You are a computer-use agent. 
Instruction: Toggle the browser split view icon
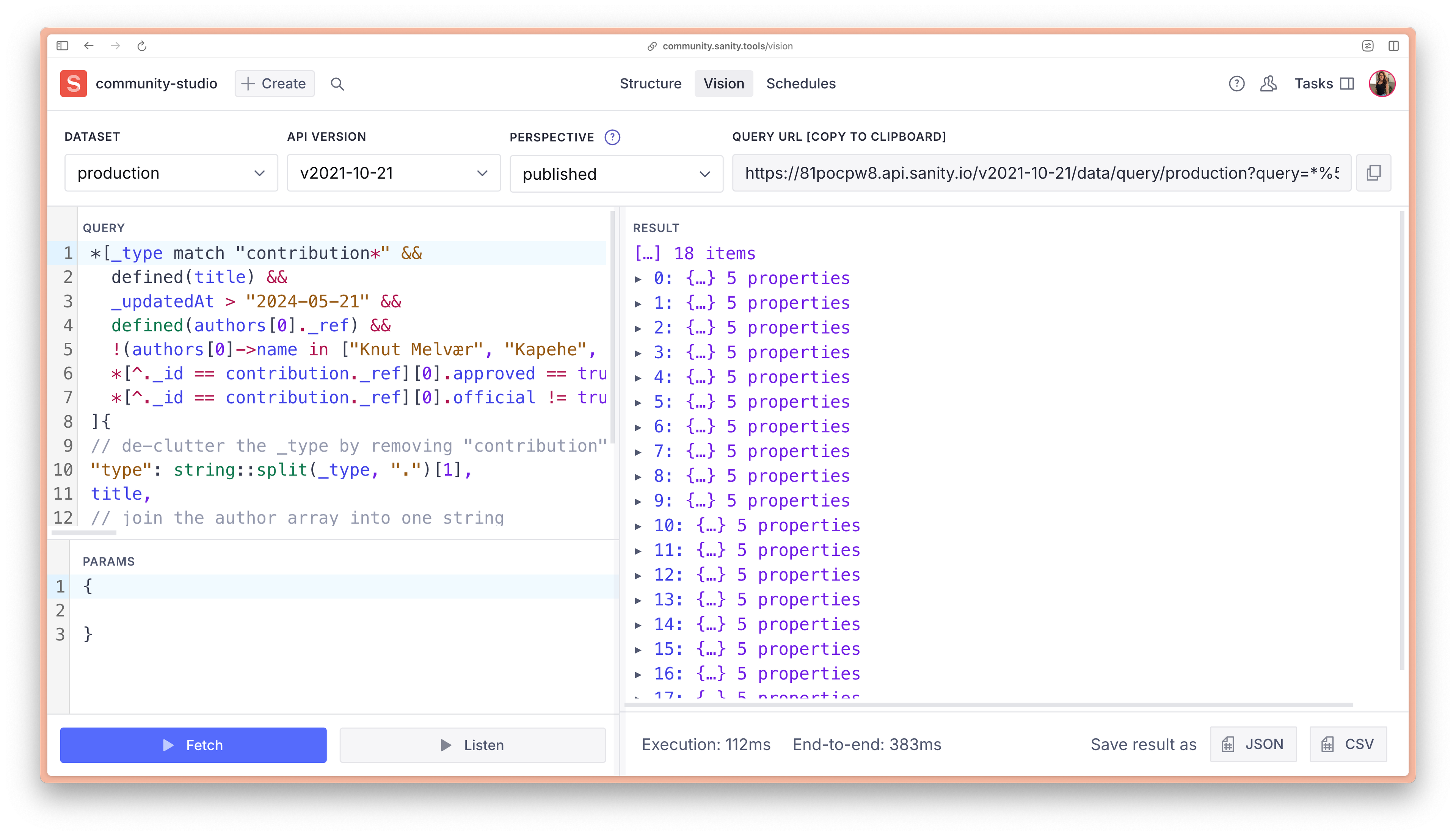[1393, 46]
